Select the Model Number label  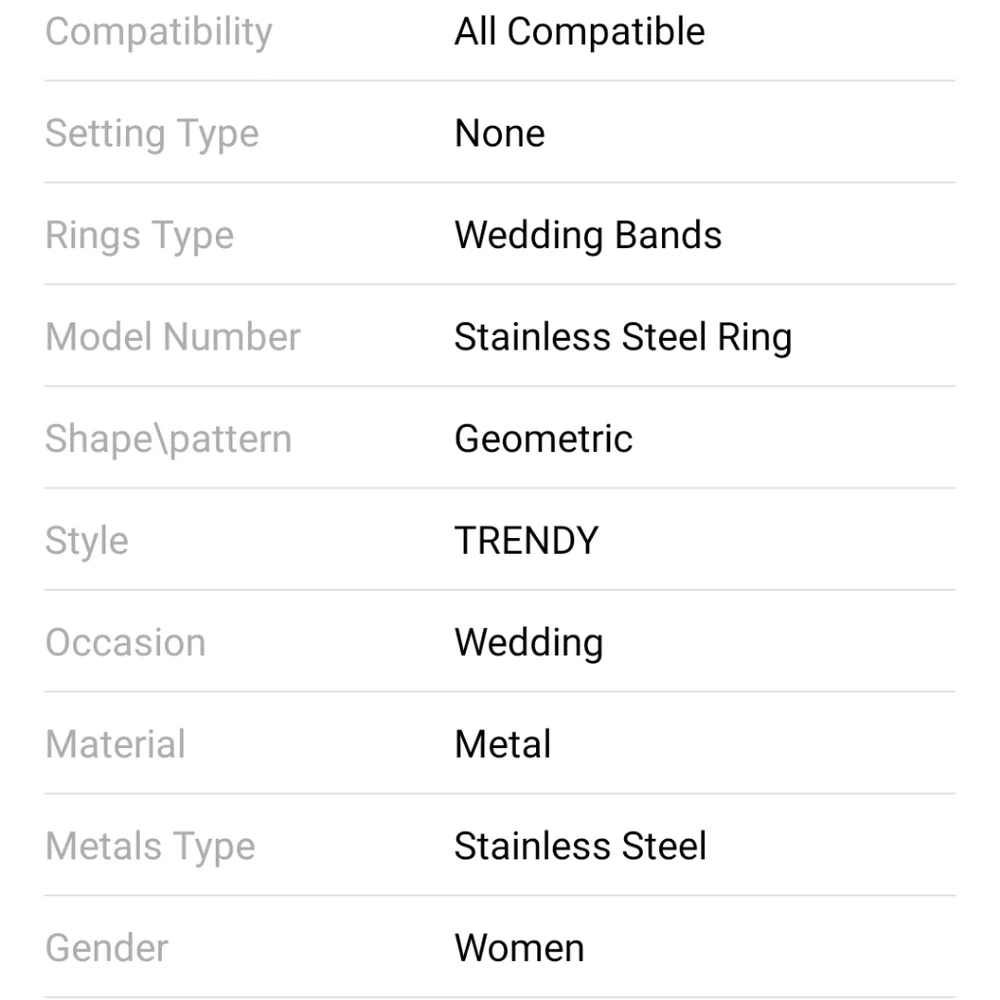[x=173, y=337]
